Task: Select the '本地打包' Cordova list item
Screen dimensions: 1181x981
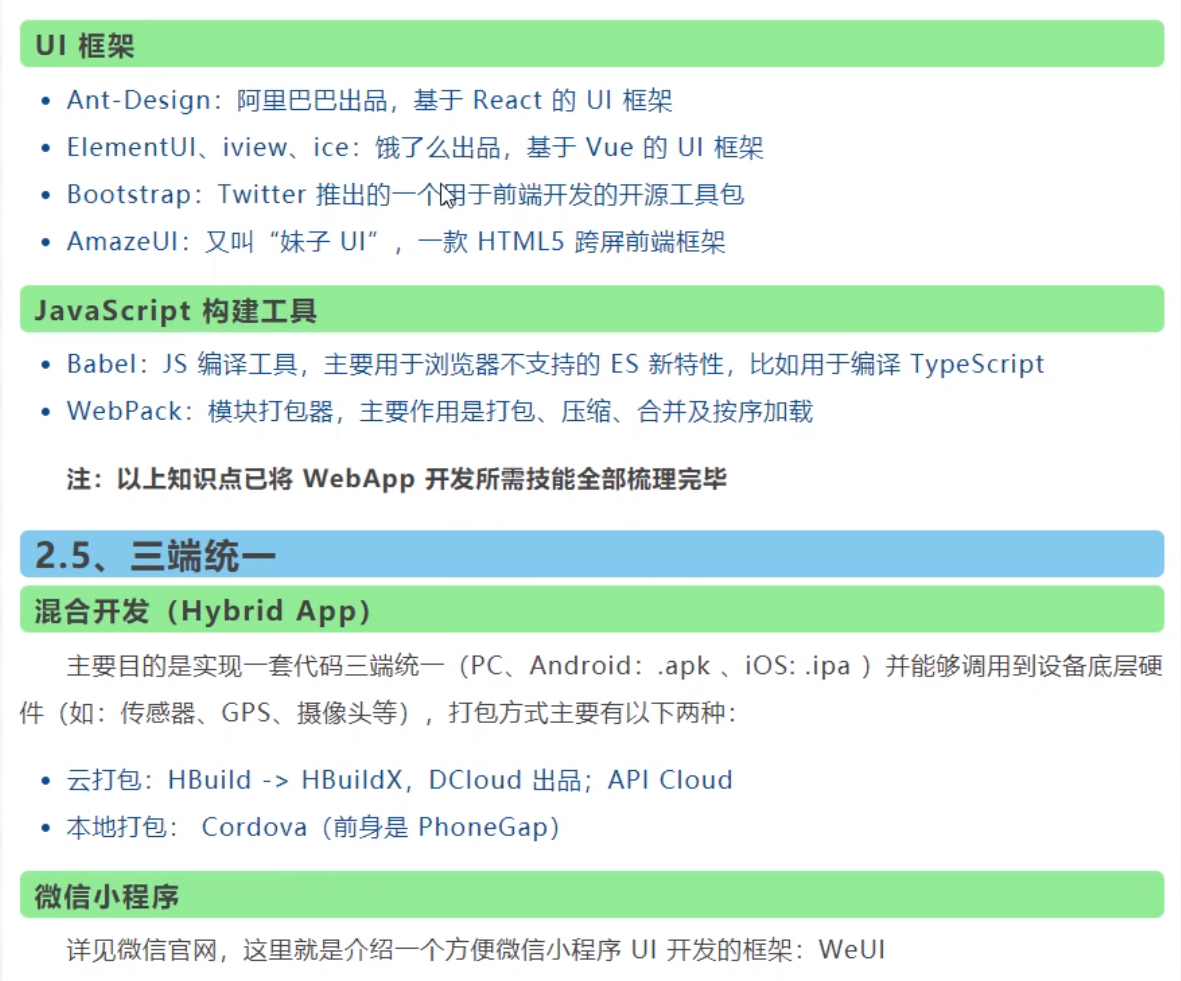Action: pos(313,827)
